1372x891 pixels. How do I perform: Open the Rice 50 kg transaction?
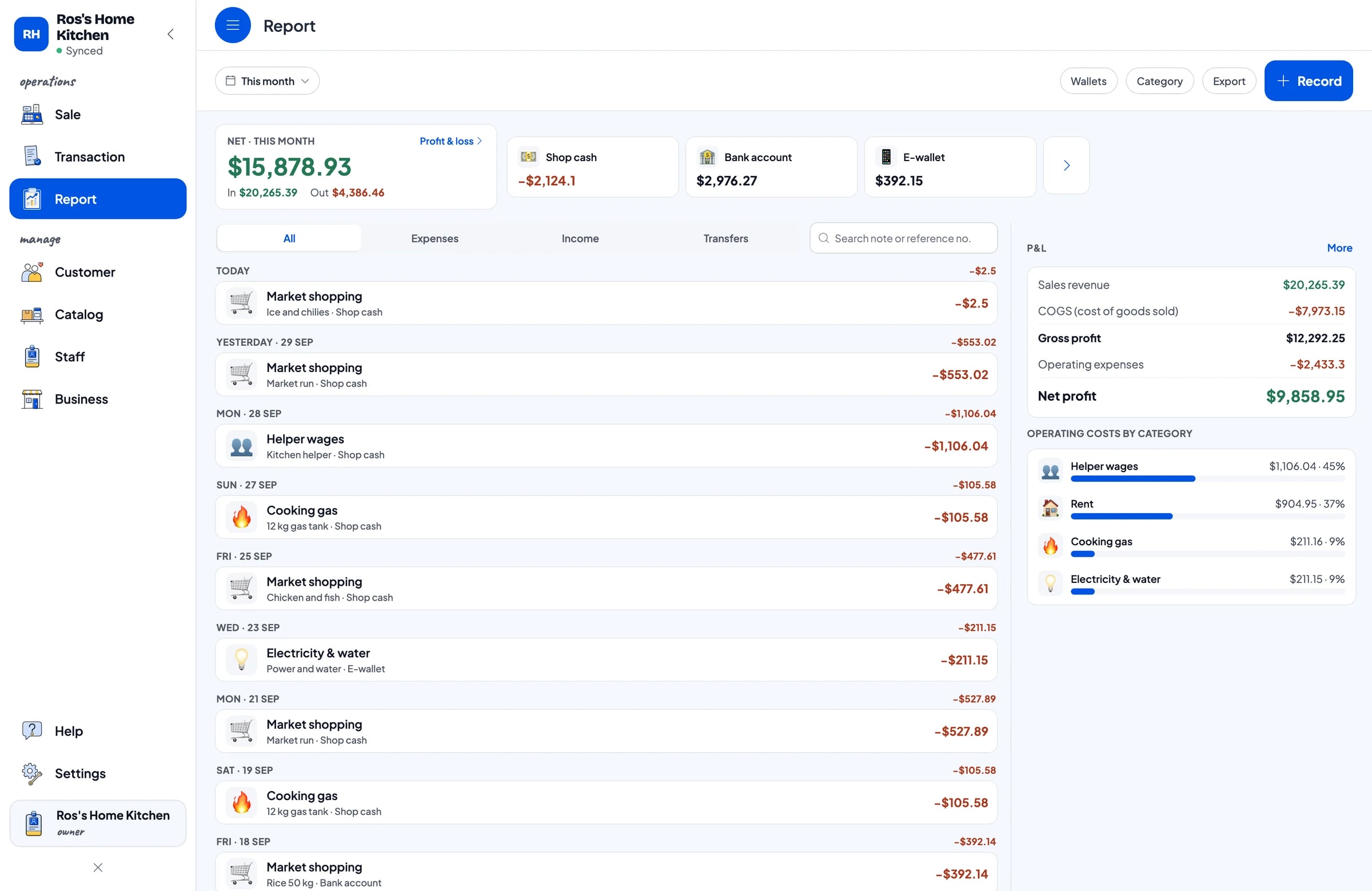coord(606,872)
